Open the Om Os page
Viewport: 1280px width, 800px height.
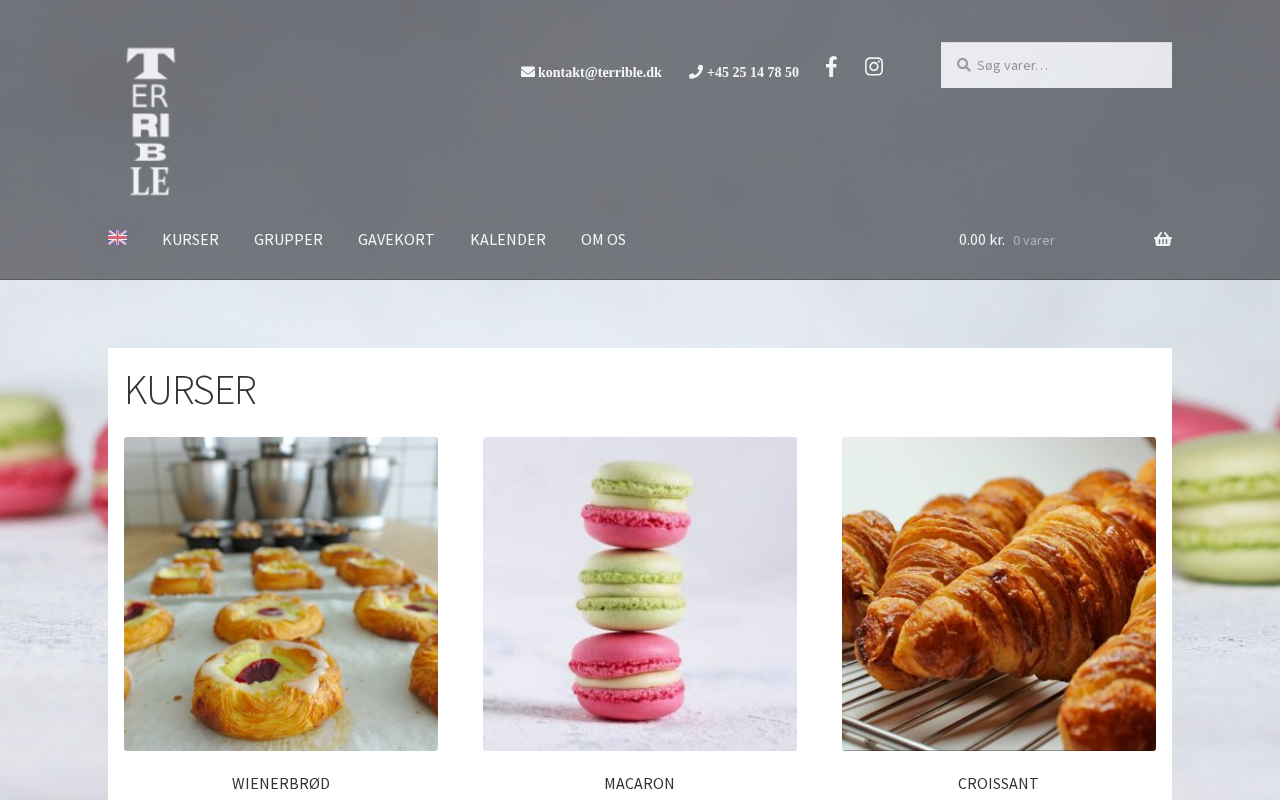click(603, 240)
